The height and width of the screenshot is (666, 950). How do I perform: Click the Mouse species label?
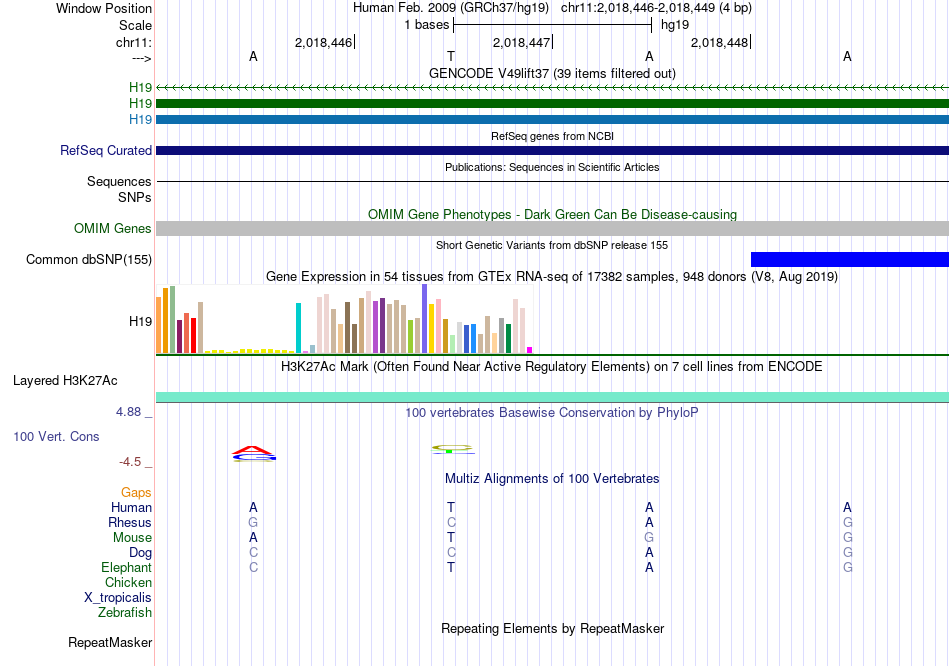132,538
